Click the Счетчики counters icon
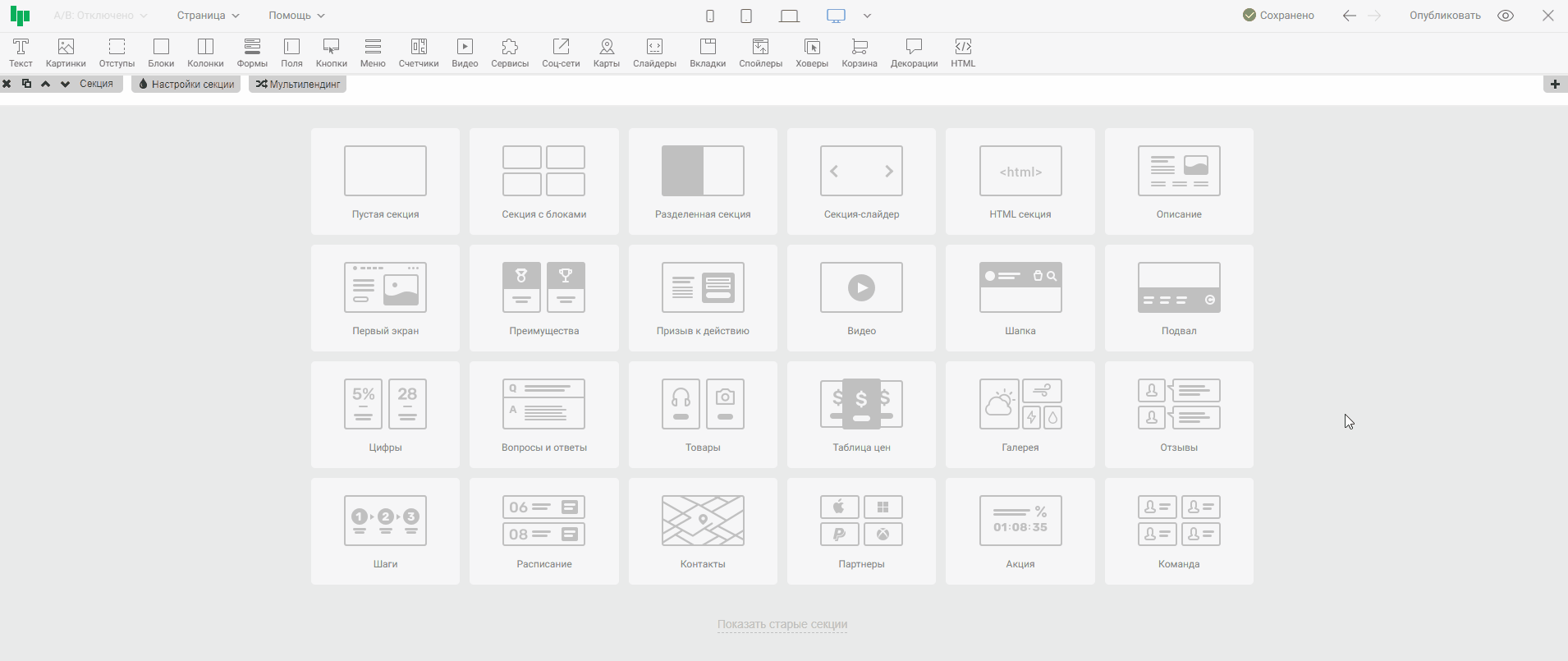 tap(419, 53)
